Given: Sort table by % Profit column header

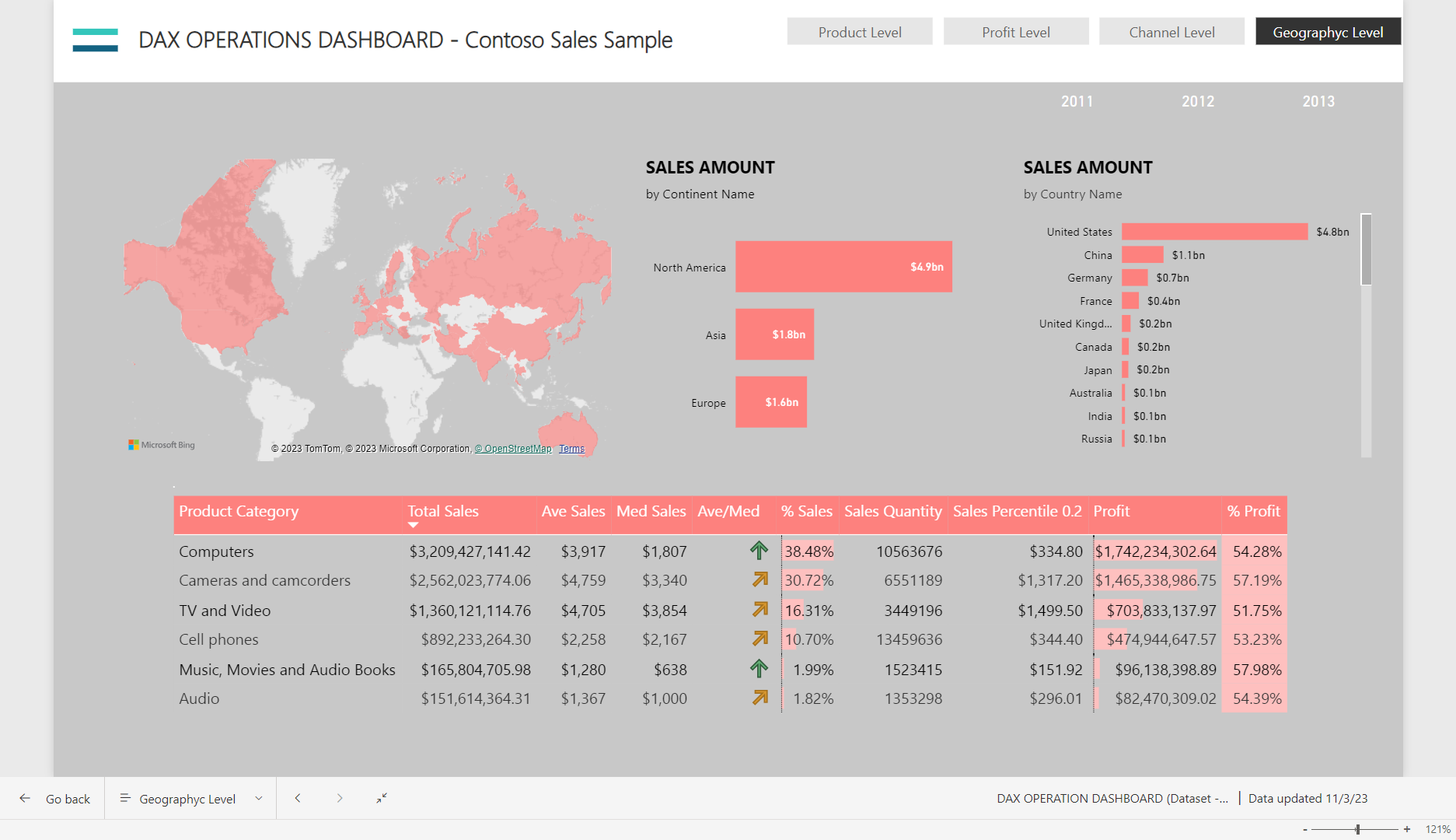Looking at the screenshot, I should [x=1253, y=511].
